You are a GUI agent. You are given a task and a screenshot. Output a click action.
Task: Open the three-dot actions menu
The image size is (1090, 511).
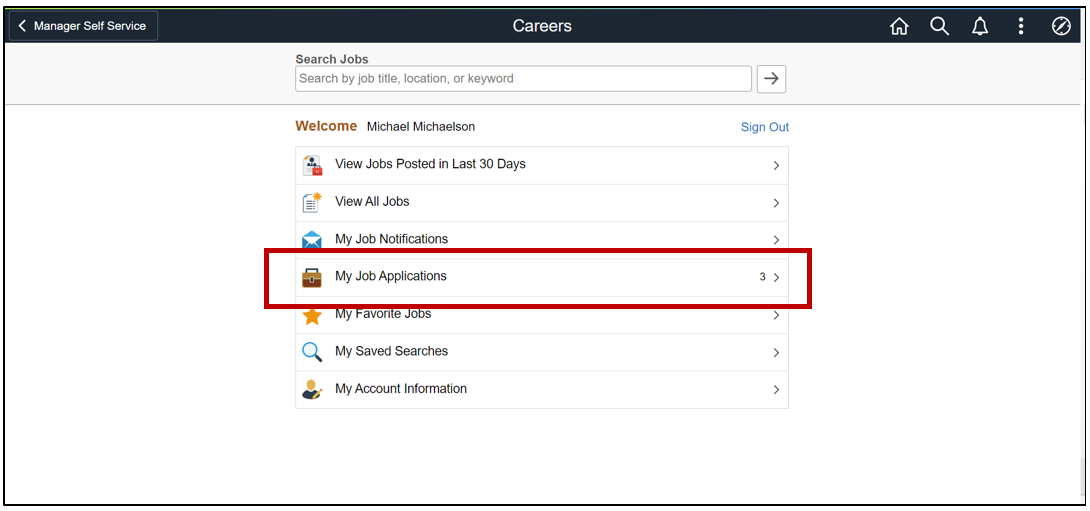click(1021, 27)
